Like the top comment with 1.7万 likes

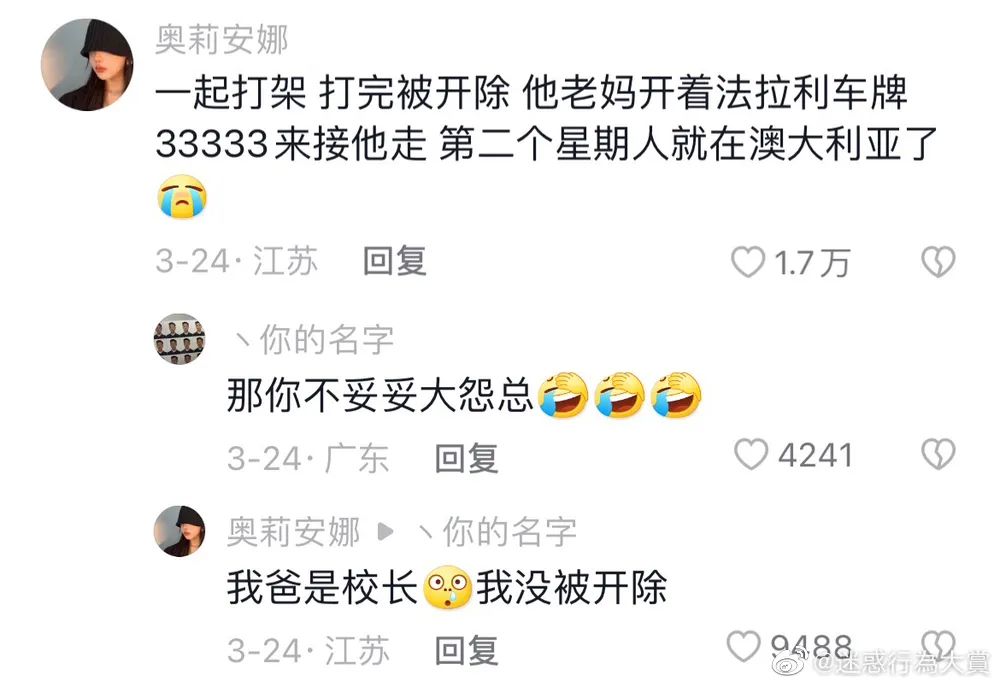[747, 262]
